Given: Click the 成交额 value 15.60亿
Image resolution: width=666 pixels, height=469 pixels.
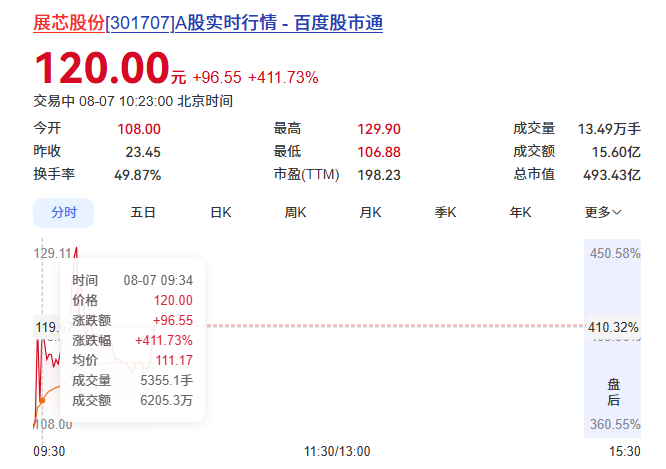Looking at the screenshot, I should 616,152.
